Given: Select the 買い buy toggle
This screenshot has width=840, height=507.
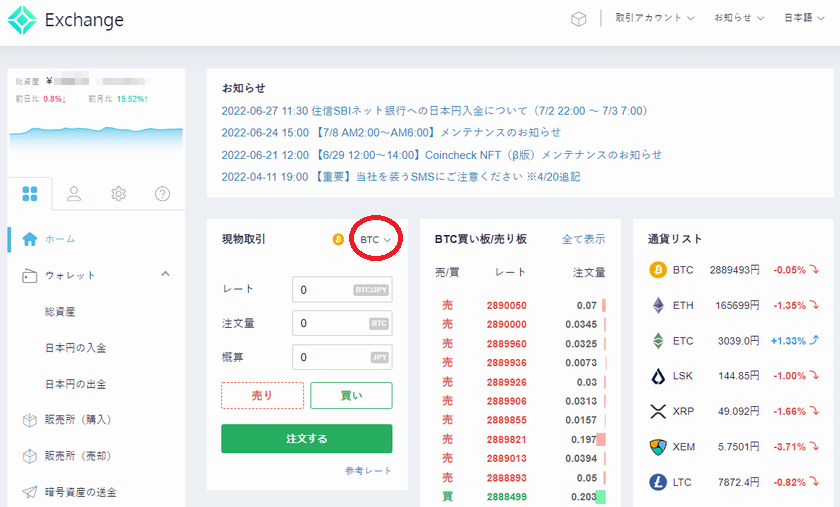Looking at the screenshot, I should pos(351,396).
